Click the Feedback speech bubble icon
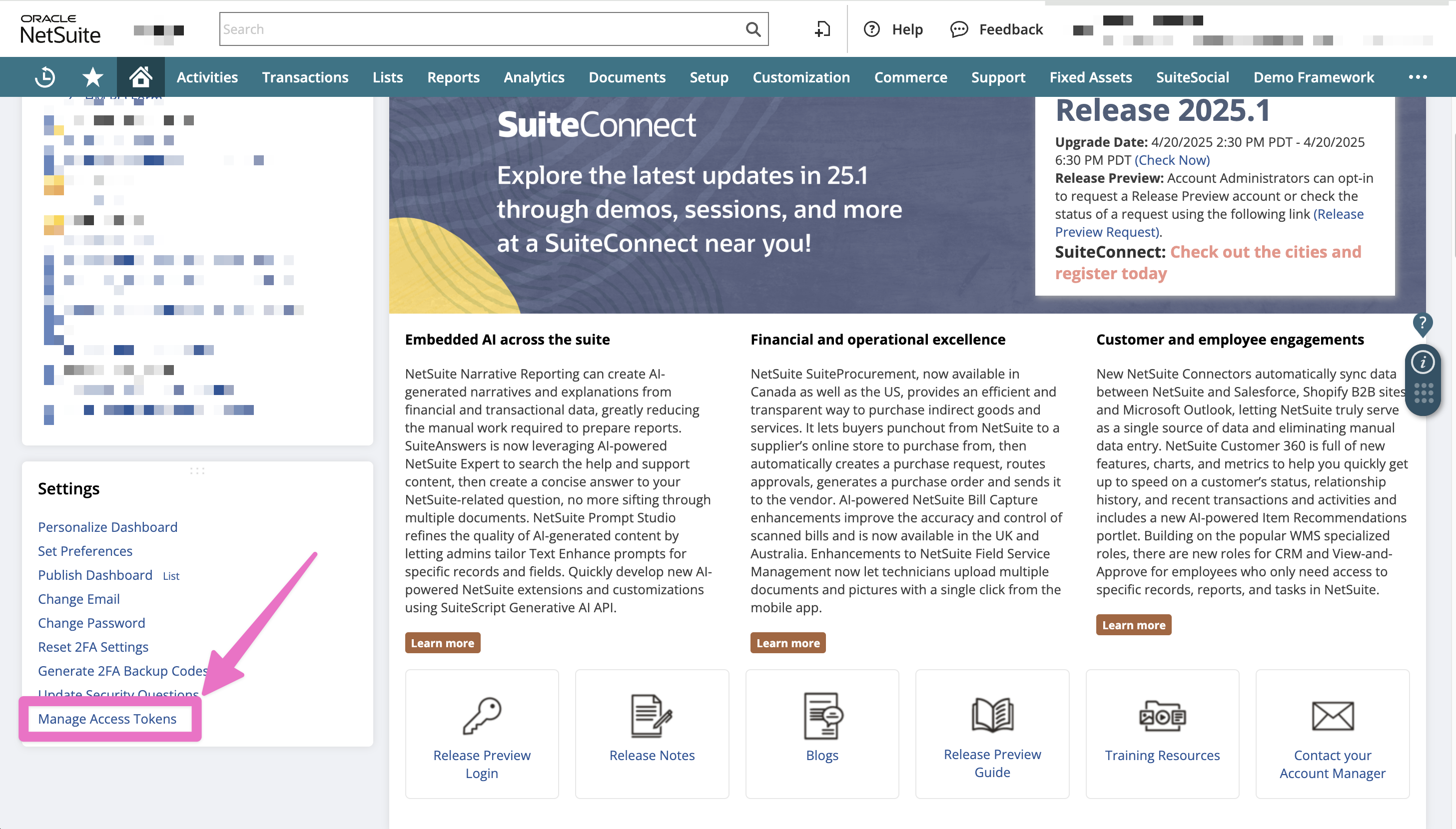The image size is (1456, 829). (959, 29)
